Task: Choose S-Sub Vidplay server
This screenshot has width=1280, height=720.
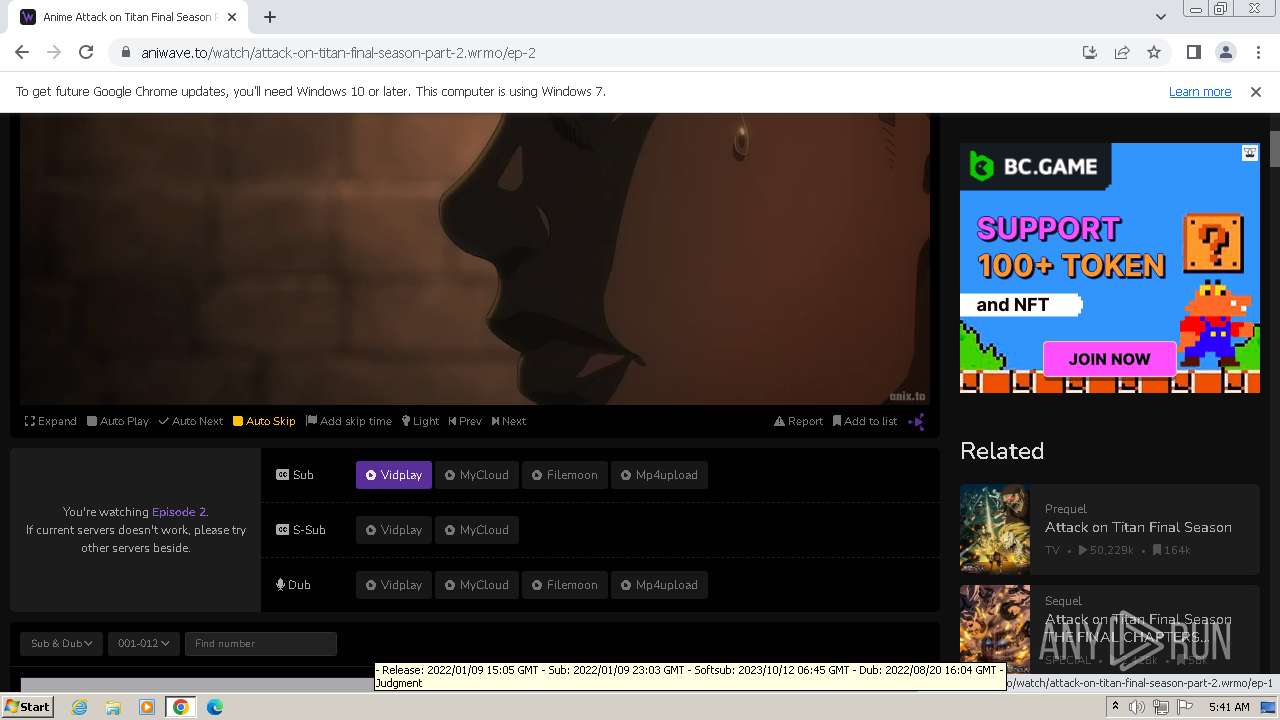Action: pos(394,530)
